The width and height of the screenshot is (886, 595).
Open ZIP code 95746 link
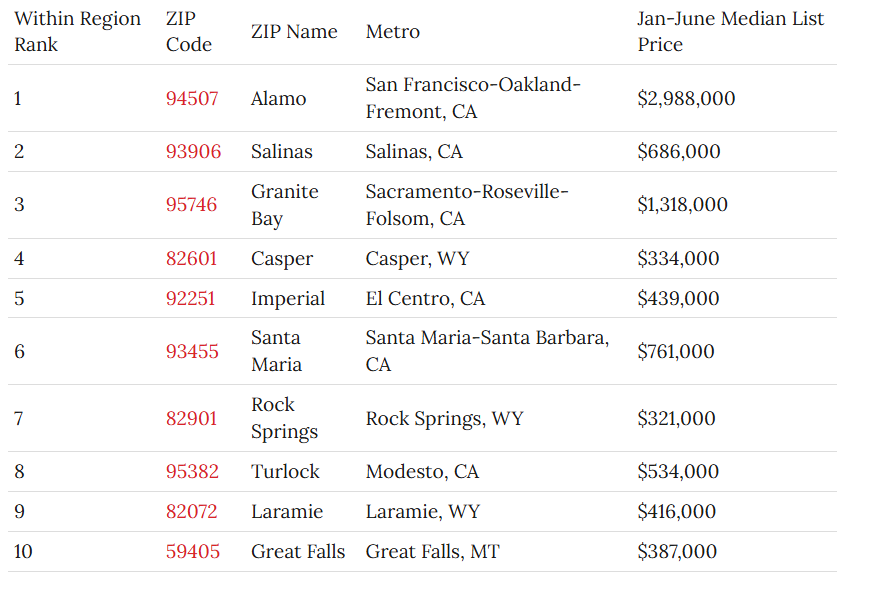pos(191,205)
